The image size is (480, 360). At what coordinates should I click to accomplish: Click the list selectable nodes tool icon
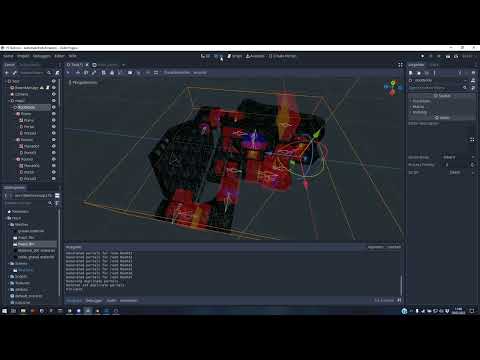click(x=104, y=73)
